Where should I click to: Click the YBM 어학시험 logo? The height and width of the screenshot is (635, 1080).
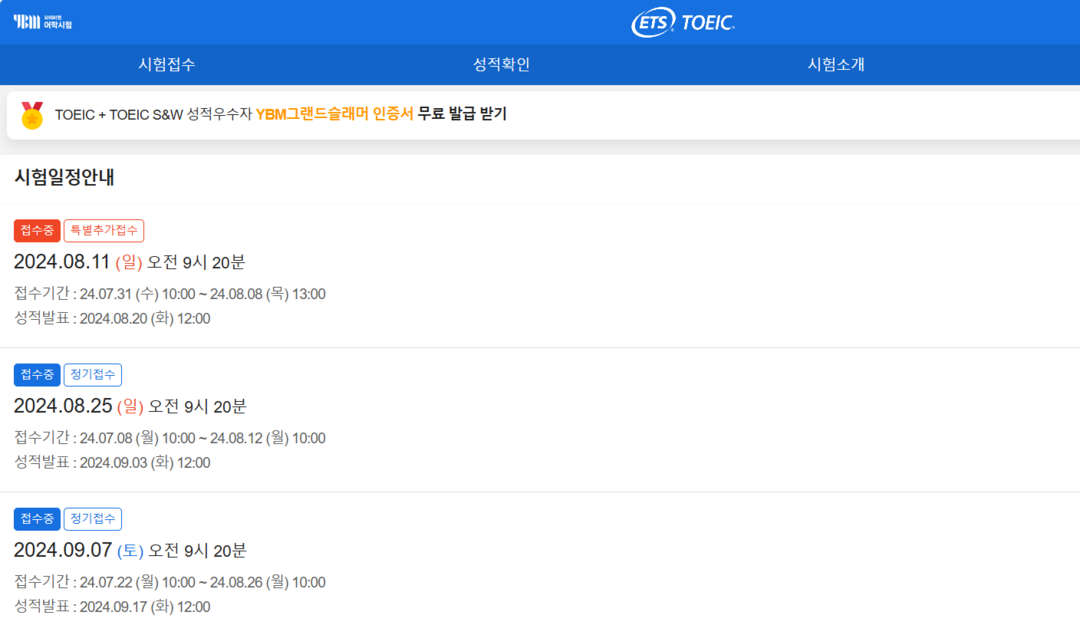(x=42, y=21)
